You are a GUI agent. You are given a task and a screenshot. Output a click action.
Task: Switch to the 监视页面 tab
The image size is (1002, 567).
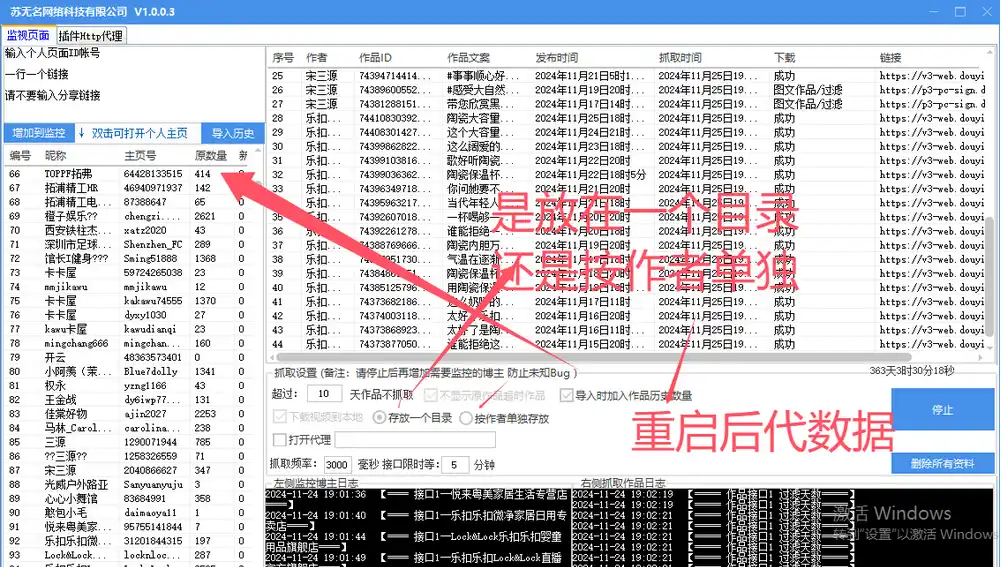click(28, 35)
